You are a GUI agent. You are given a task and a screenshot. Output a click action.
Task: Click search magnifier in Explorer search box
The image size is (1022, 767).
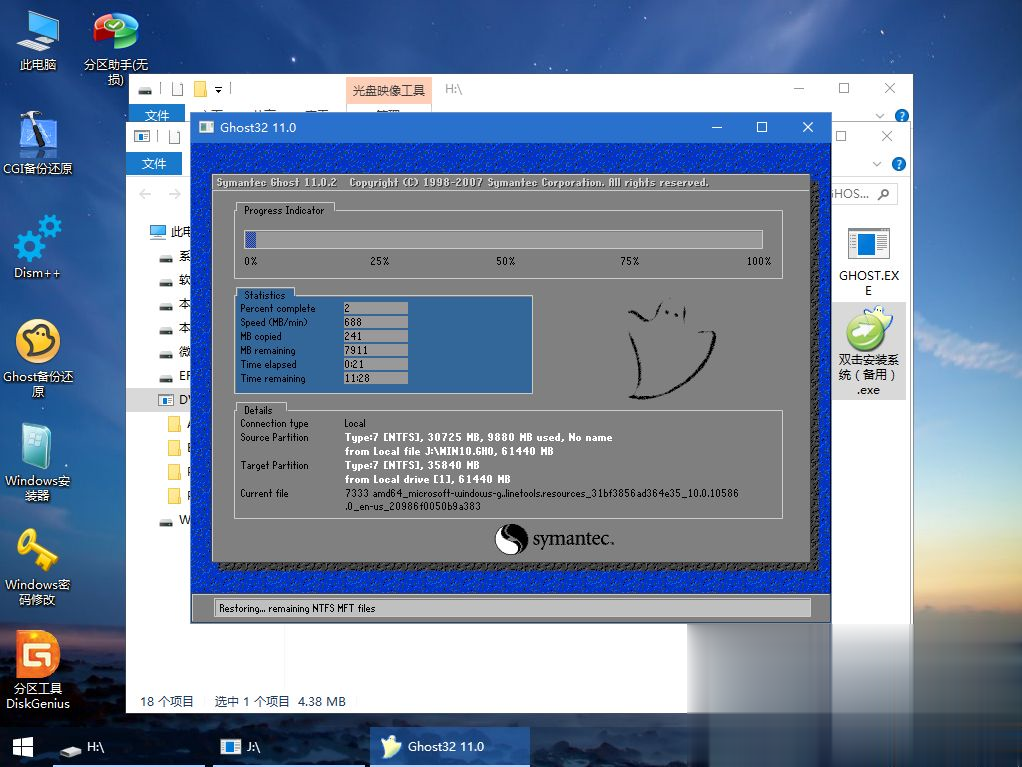click(x=884, y=194)
